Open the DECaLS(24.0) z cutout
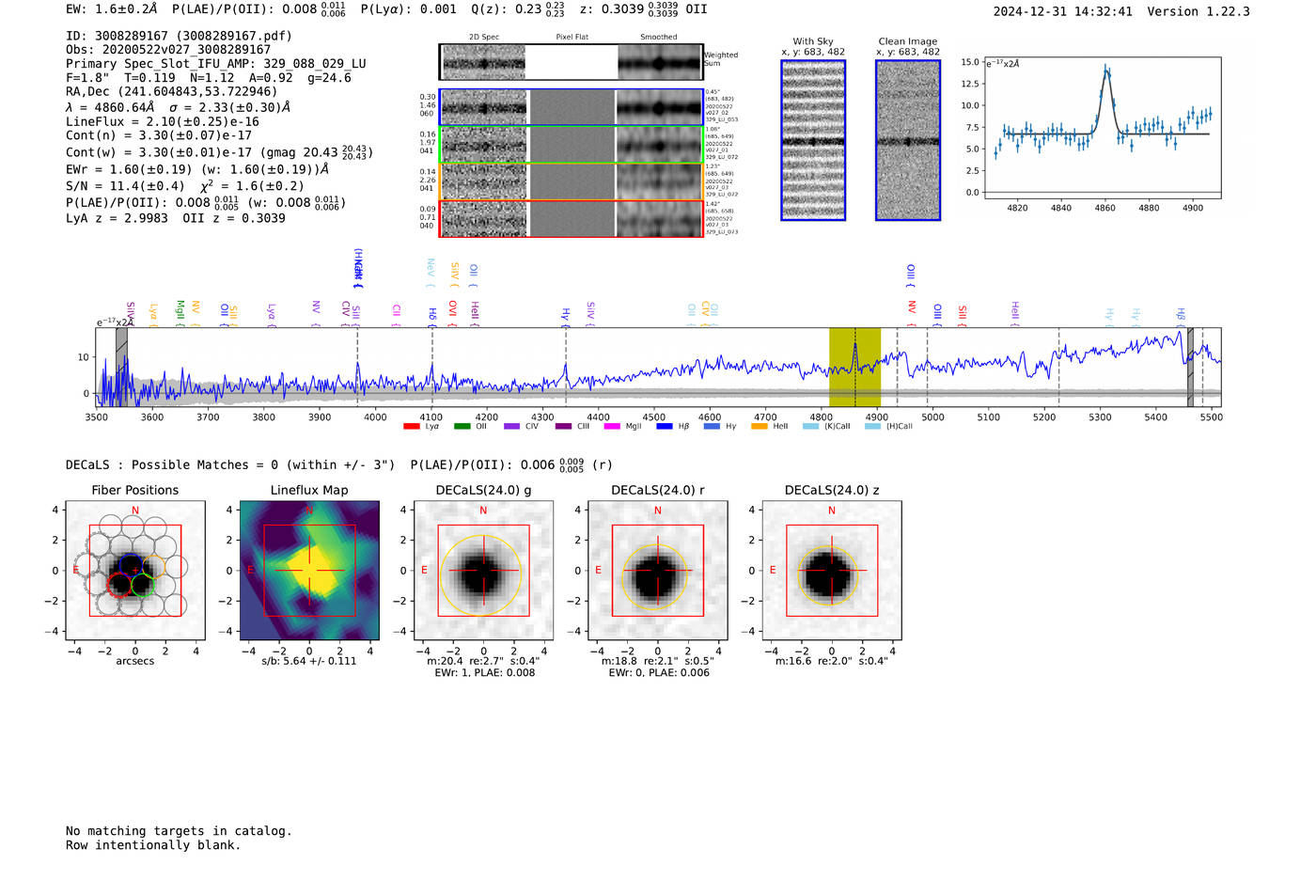The width and height of the screenshot is (1316, 896). pyautogui.click(x=832, y=571)
